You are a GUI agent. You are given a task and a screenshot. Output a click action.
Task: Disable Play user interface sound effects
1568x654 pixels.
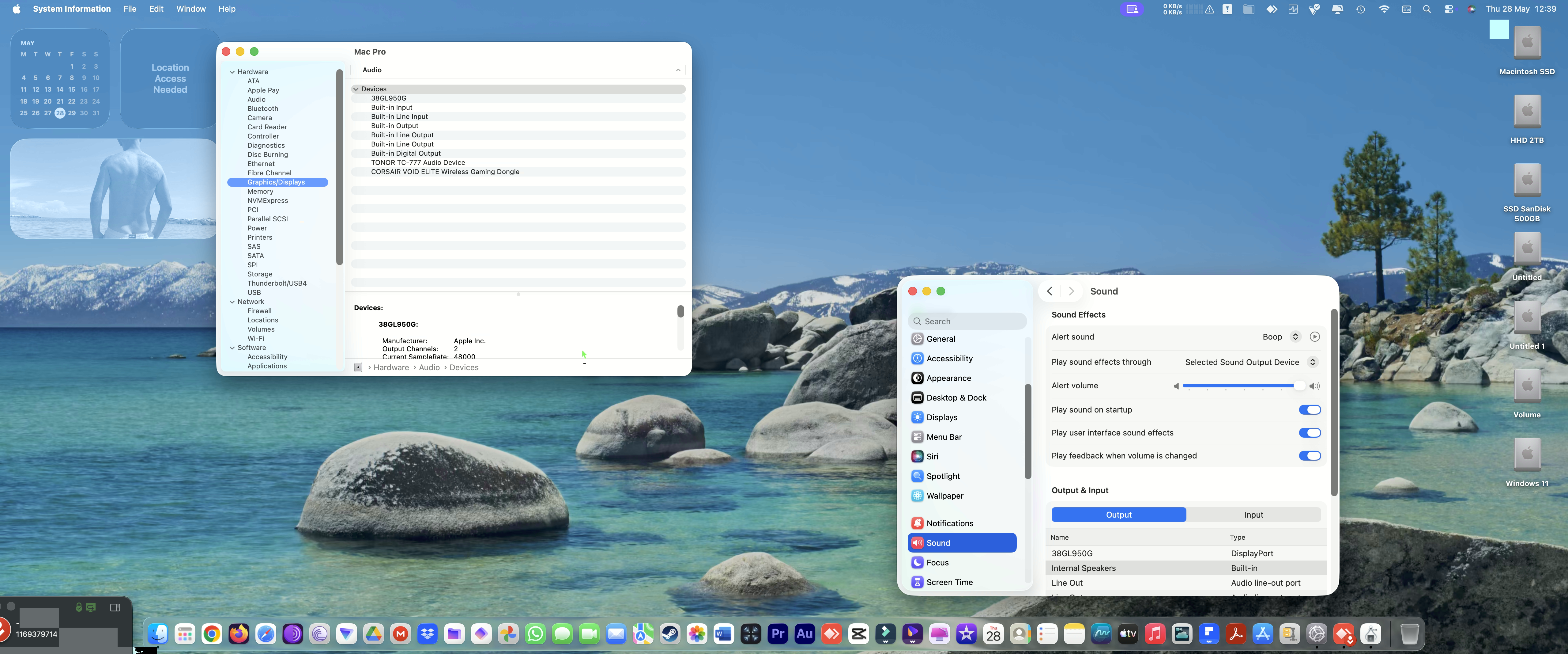click(1309, 433)
